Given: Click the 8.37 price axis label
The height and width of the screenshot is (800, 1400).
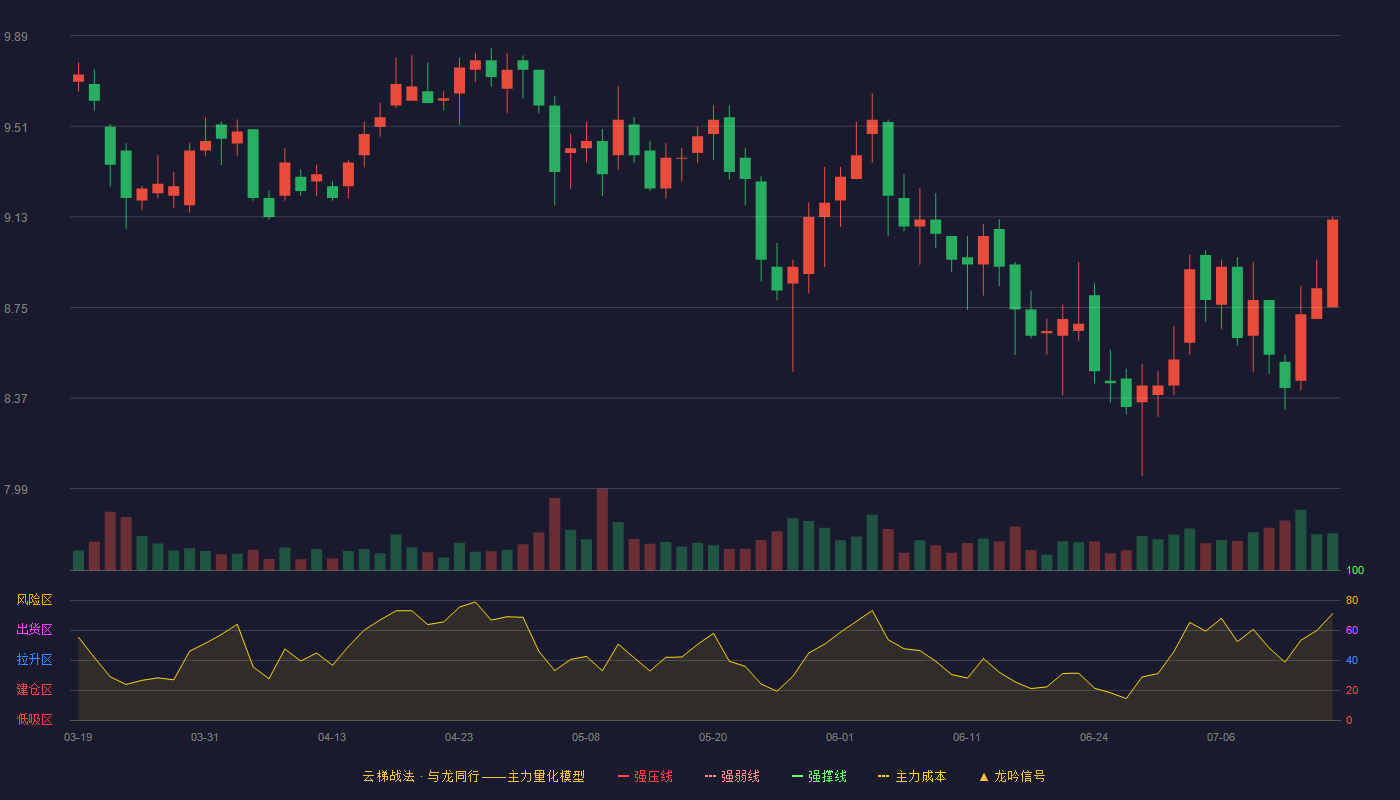Looking at the screenshot, I should click(x=16, y=399).
